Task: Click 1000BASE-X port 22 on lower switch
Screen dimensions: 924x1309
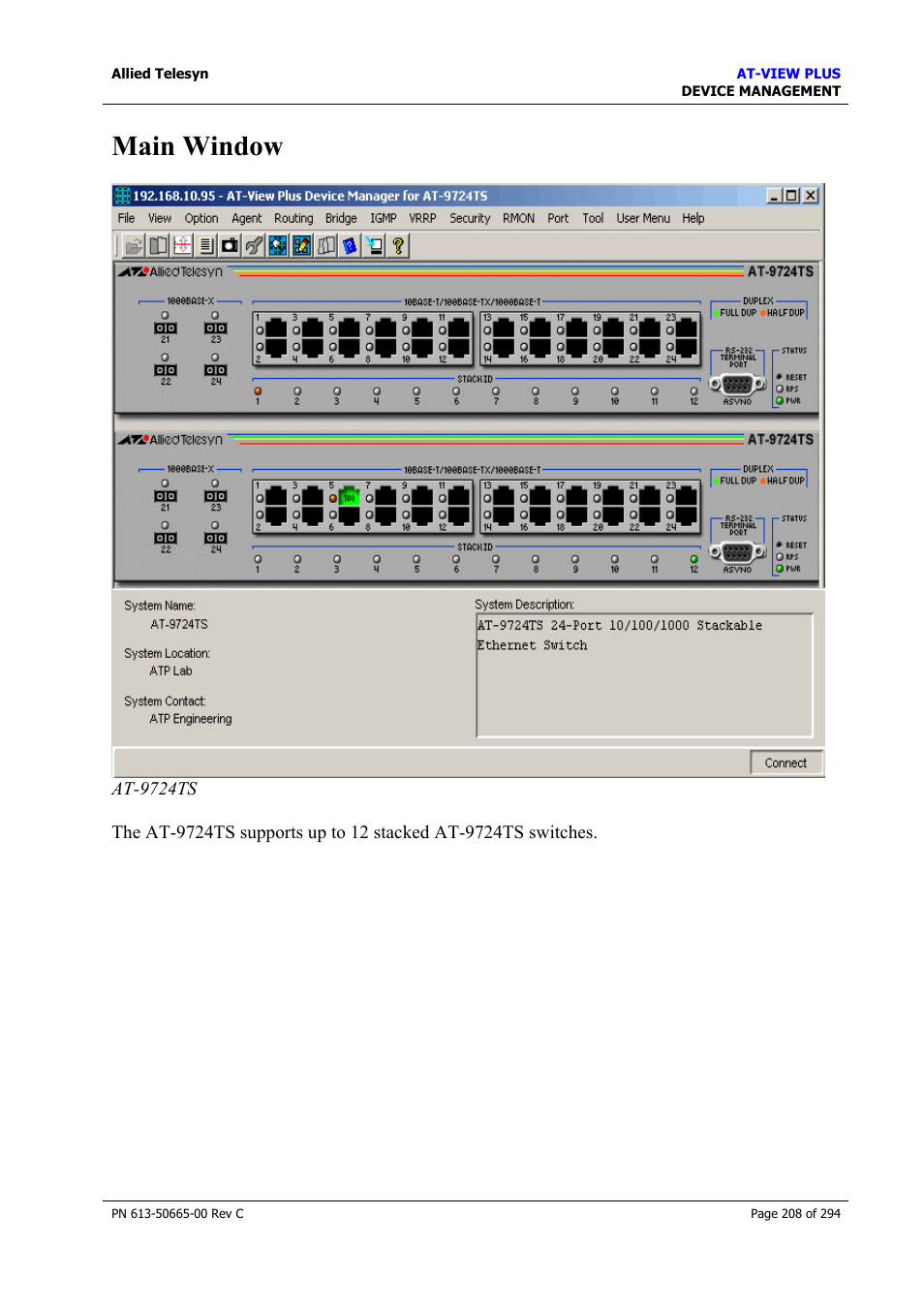Action: (x=166, y=538)
